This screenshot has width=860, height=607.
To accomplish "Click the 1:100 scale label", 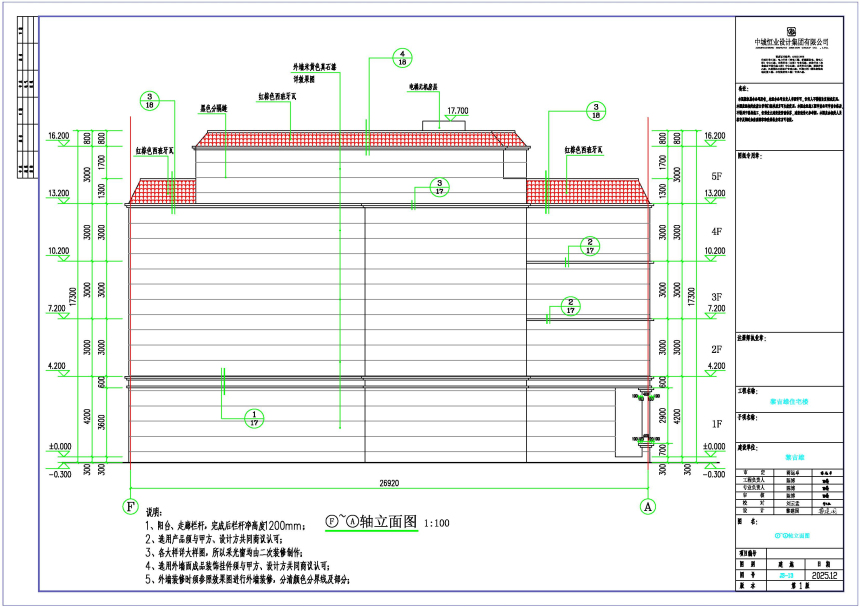I will [x=437, y=523].
